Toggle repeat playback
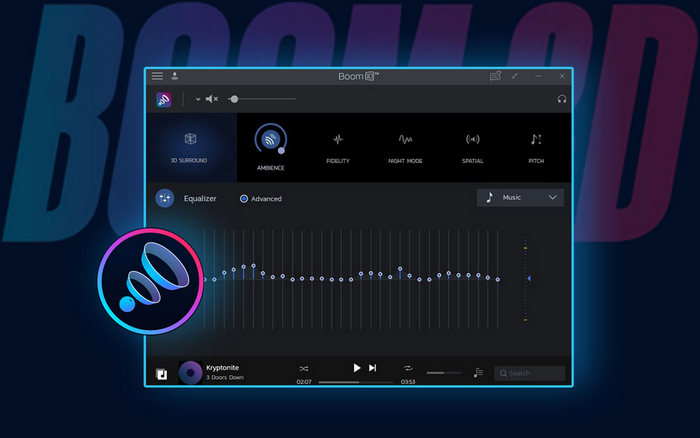Screen dimensions: 700x438 point(408,368)
